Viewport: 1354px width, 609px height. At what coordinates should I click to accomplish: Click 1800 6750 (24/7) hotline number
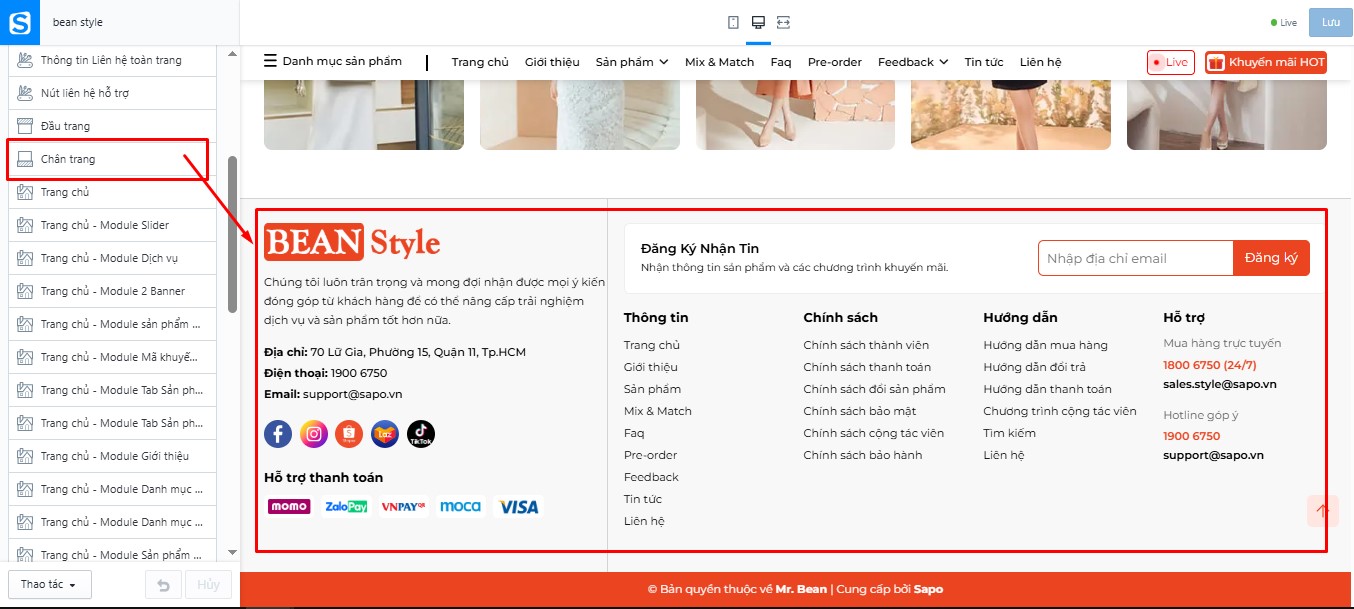coord(1210,365)
